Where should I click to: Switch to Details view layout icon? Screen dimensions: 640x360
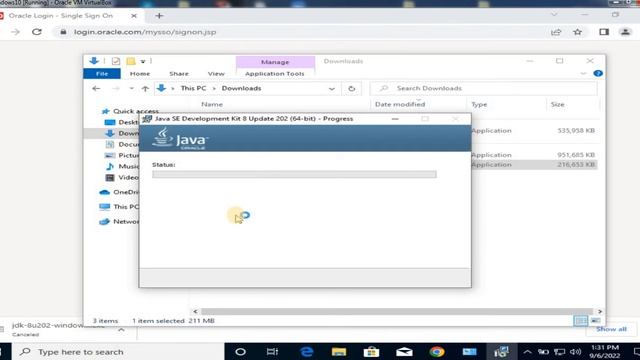coord(580,321)
